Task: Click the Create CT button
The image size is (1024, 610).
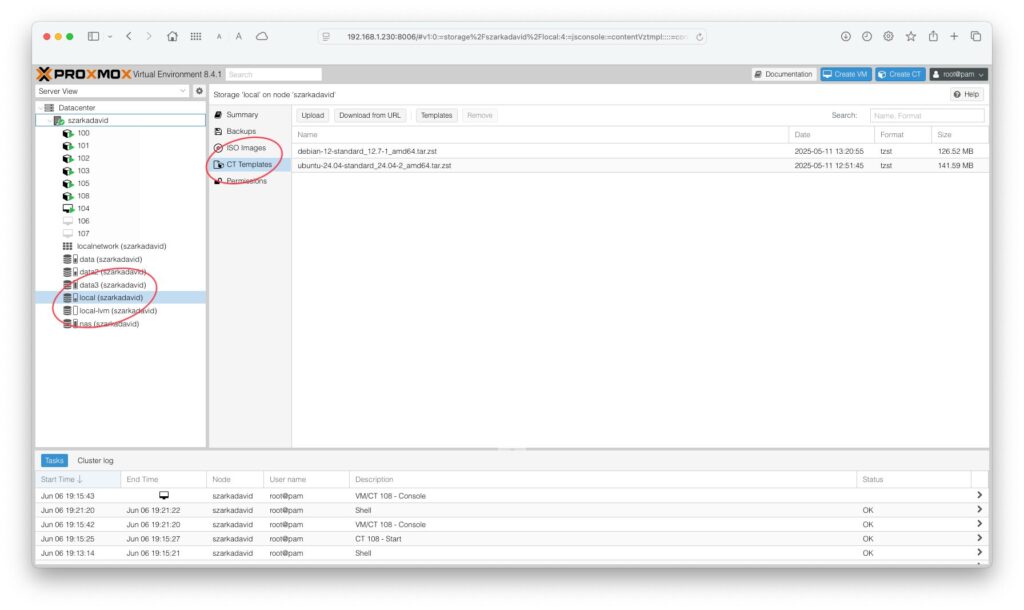Action: tap(900, 74)
